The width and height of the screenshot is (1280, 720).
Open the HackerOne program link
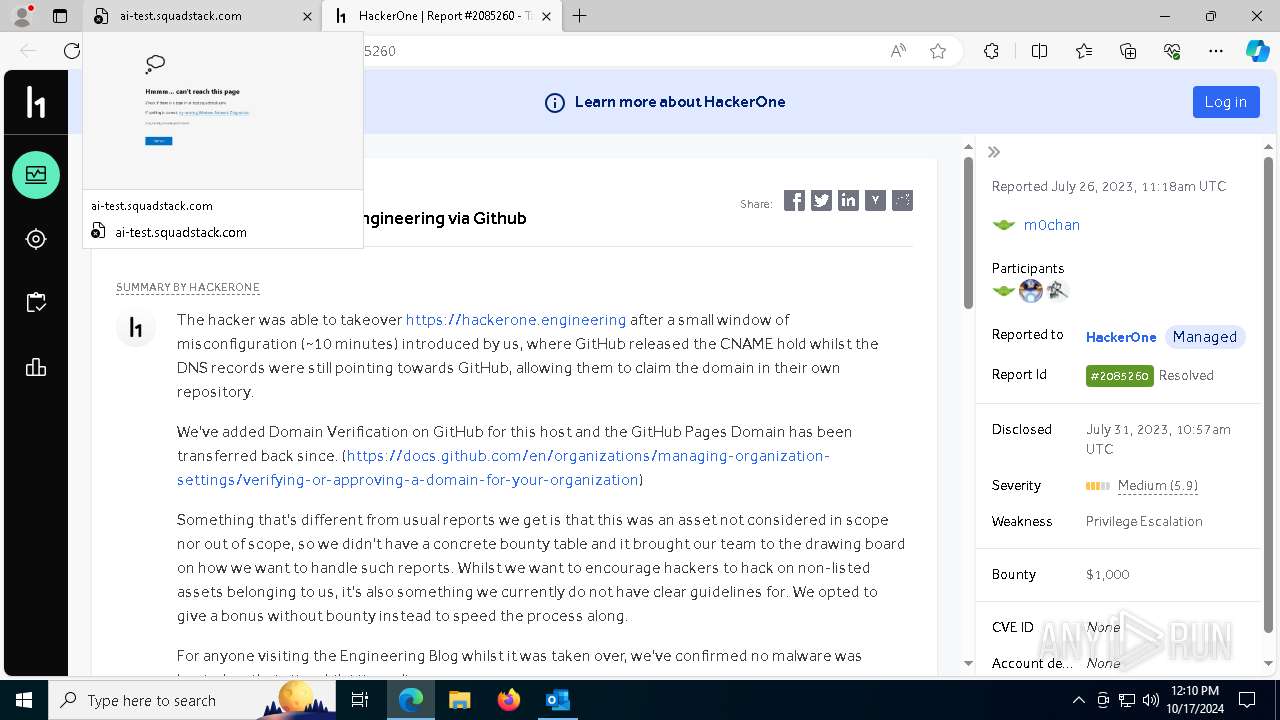[1121, 337]
